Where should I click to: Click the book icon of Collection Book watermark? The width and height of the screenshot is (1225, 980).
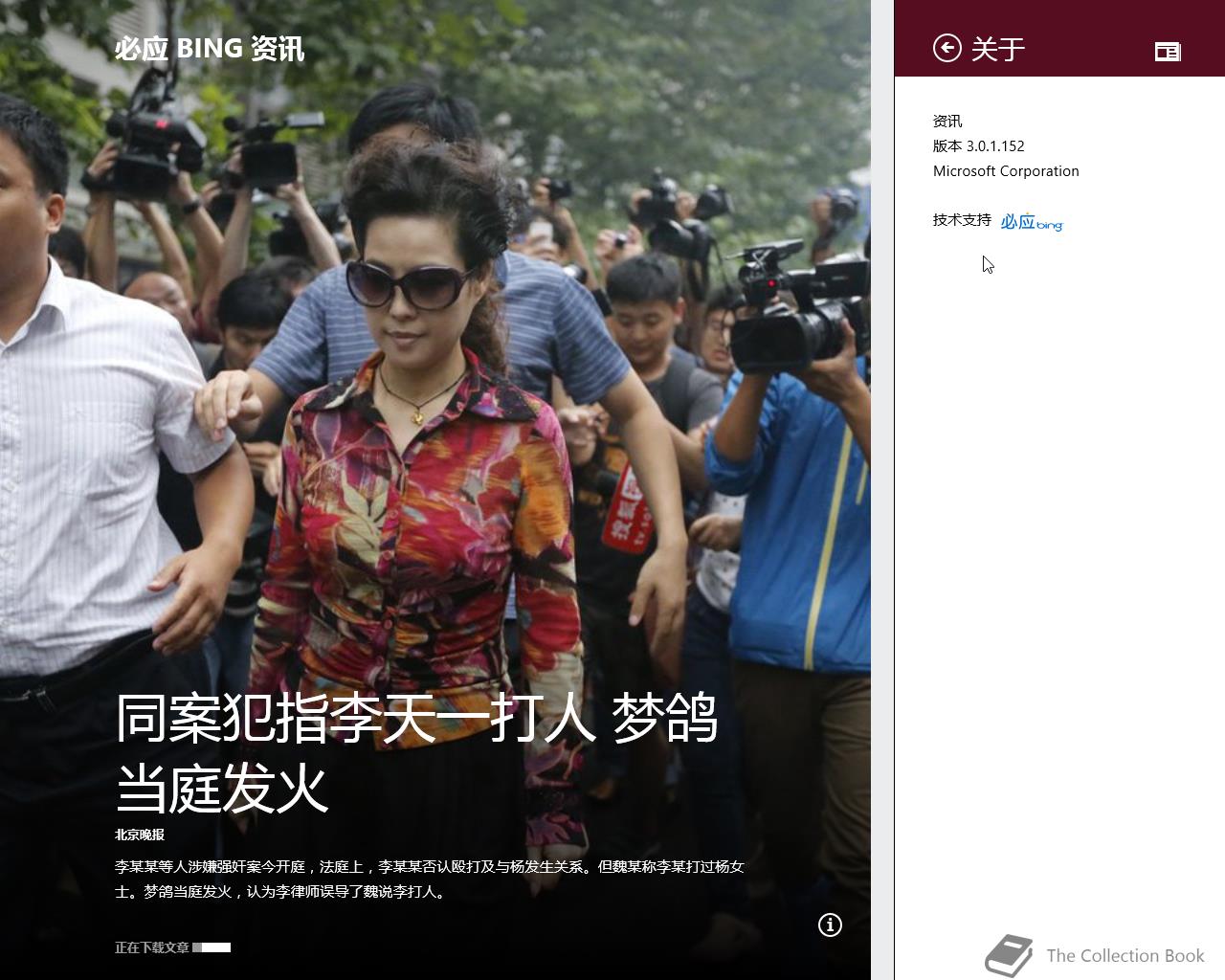click(x=1009, y=955)
